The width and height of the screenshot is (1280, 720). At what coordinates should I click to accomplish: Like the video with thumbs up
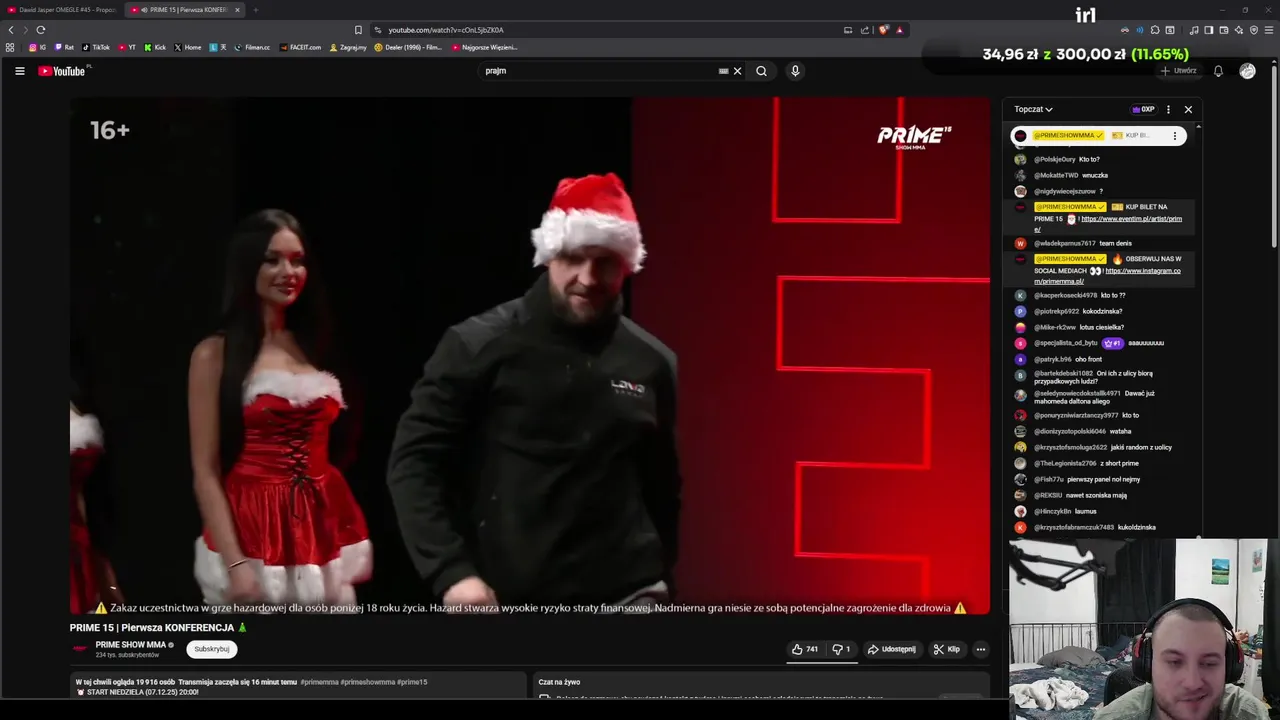(x=805, y=649)
